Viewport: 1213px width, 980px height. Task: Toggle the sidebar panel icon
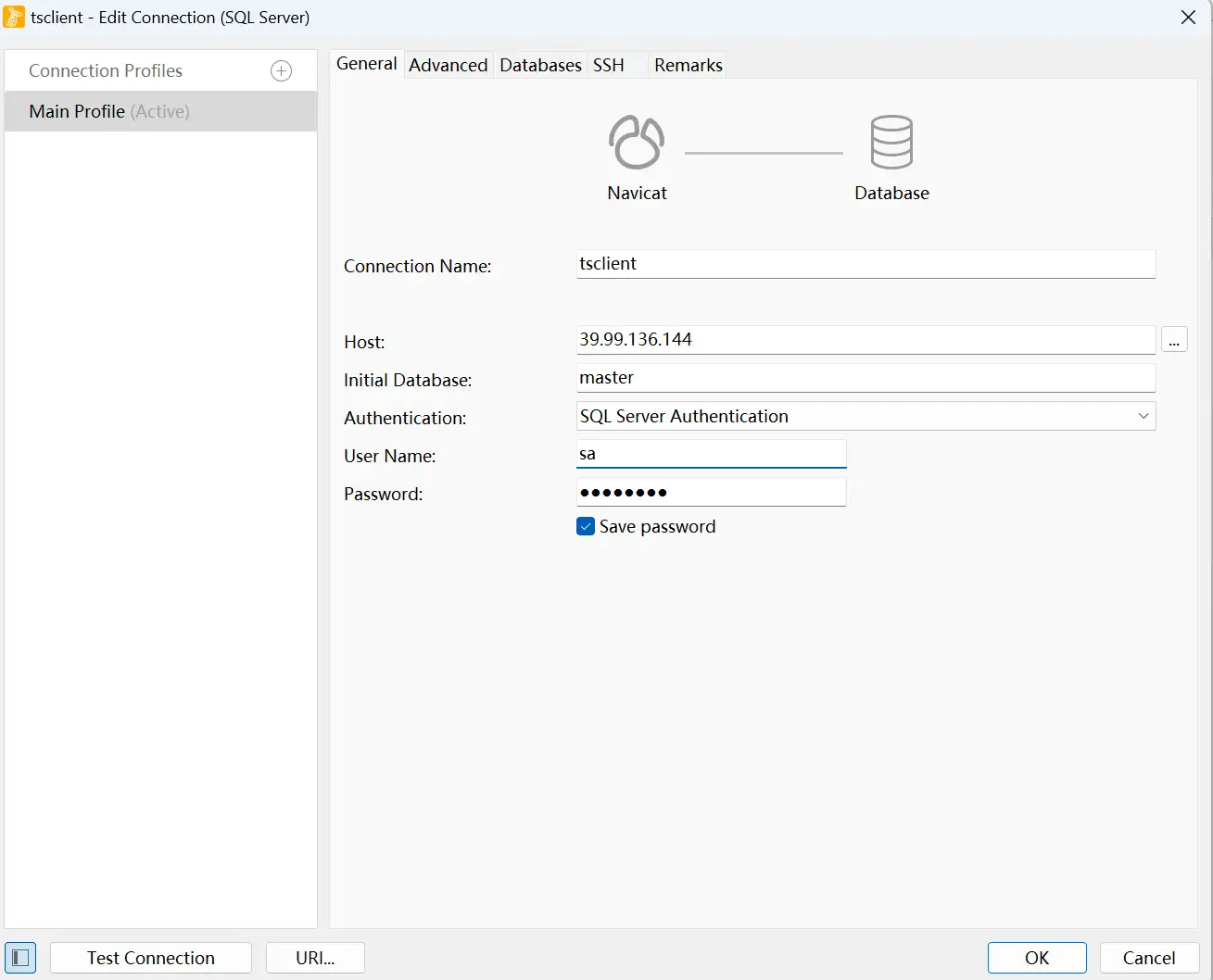pos(20,958)
